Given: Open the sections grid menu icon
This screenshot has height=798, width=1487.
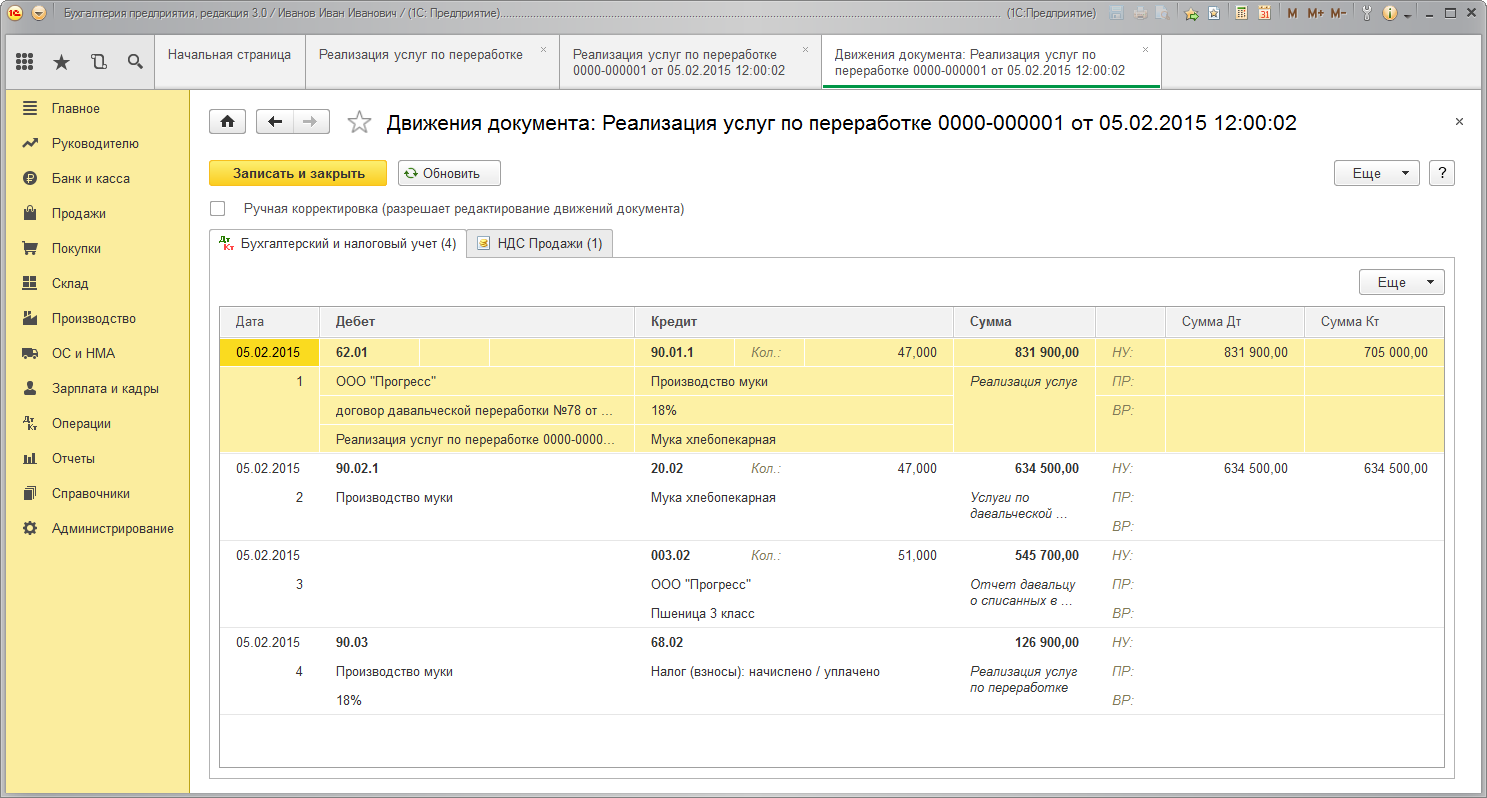Looking at the screenshot, I should [x=25, y=62].
